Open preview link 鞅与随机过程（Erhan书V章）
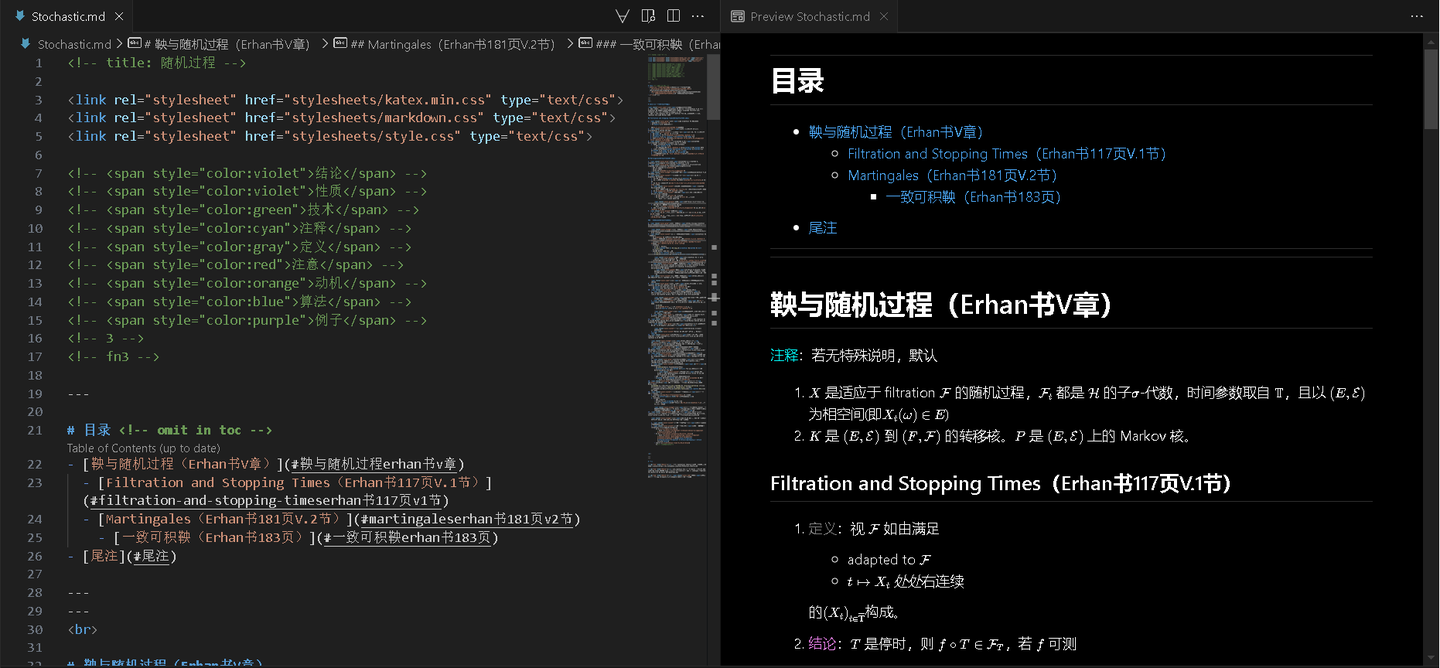Screen dimensions: 1440x668 tap(896, 132)
